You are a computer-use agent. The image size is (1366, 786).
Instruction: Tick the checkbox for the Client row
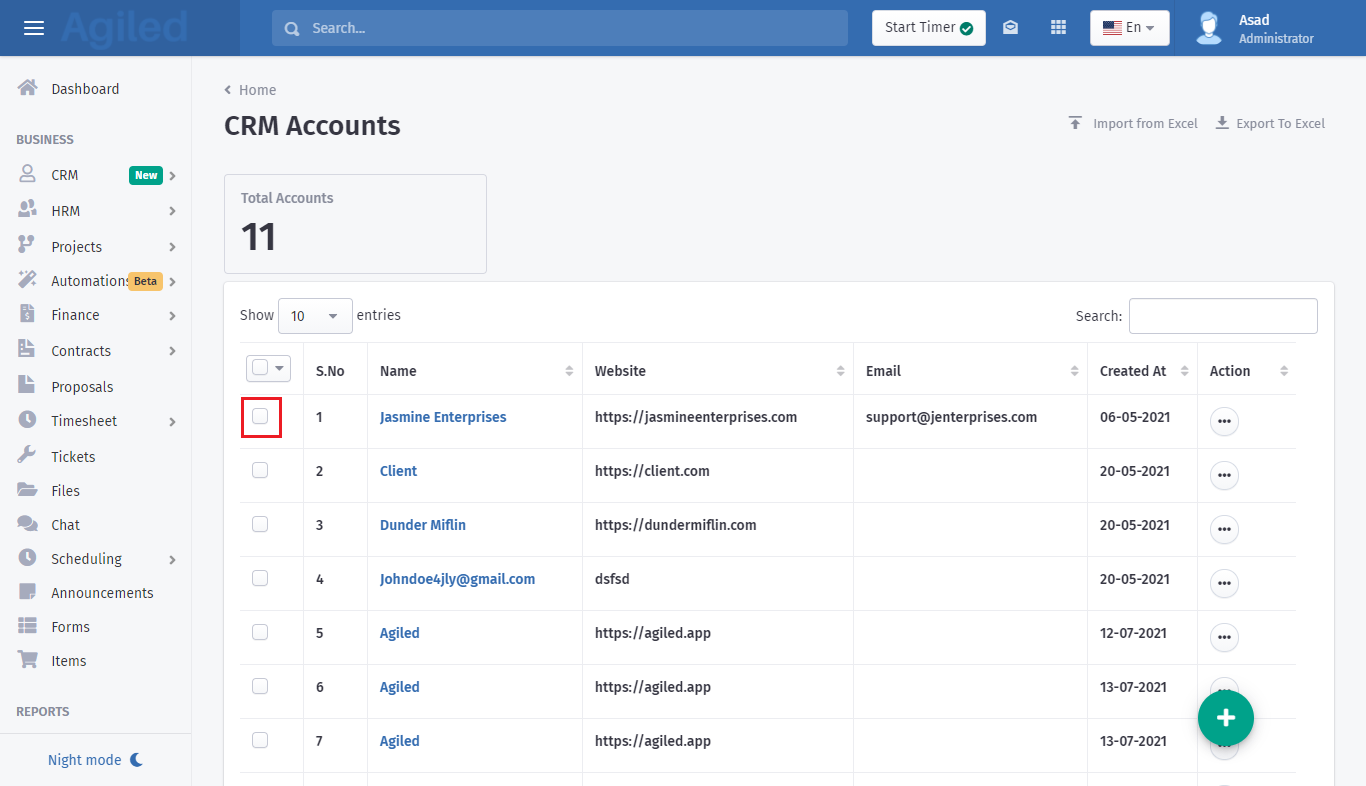point(260,470)
